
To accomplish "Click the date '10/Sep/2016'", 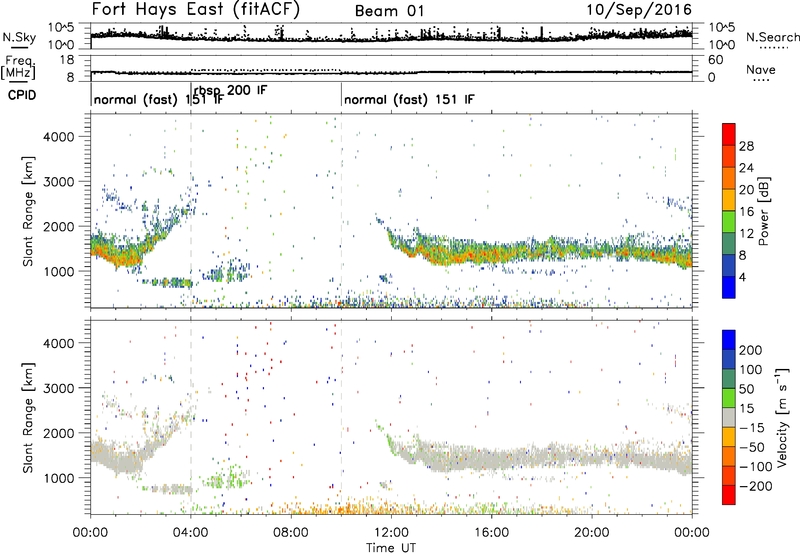I will pos(639,10).
